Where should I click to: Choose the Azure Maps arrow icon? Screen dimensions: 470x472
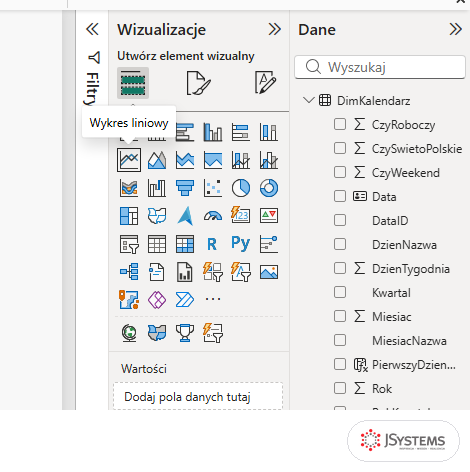(185, 216)
